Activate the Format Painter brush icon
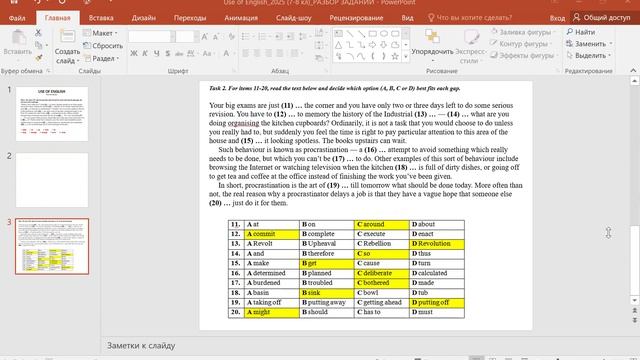This screenshot has width=640, height=360. pyautogui.click(x=39, y=58)
